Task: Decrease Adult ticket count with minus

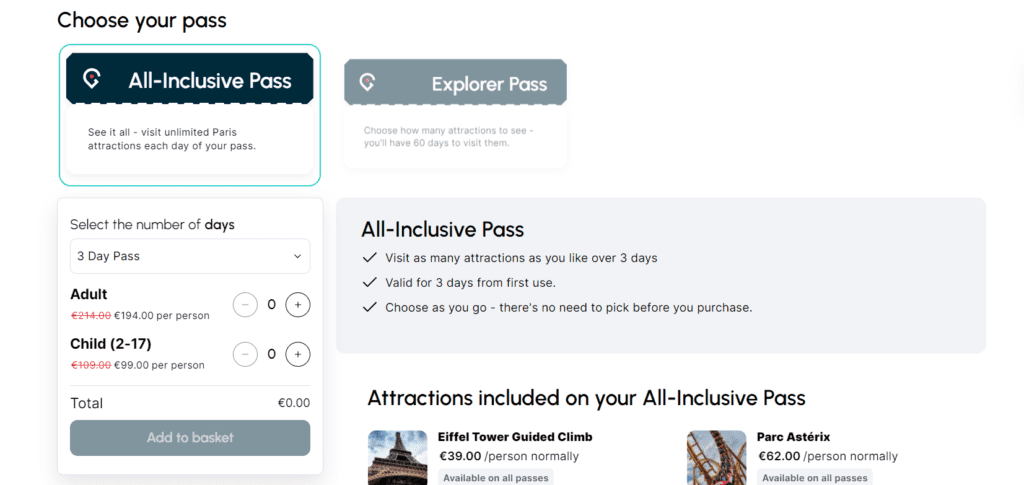Action: 246,304
